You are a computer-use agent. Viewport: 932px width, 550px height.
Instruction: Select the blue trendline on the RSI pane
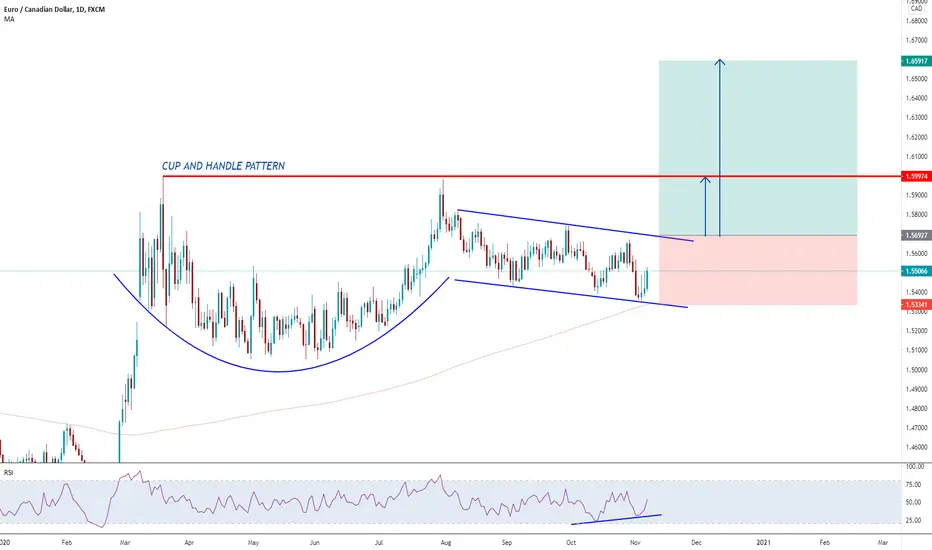coord(616,520)
